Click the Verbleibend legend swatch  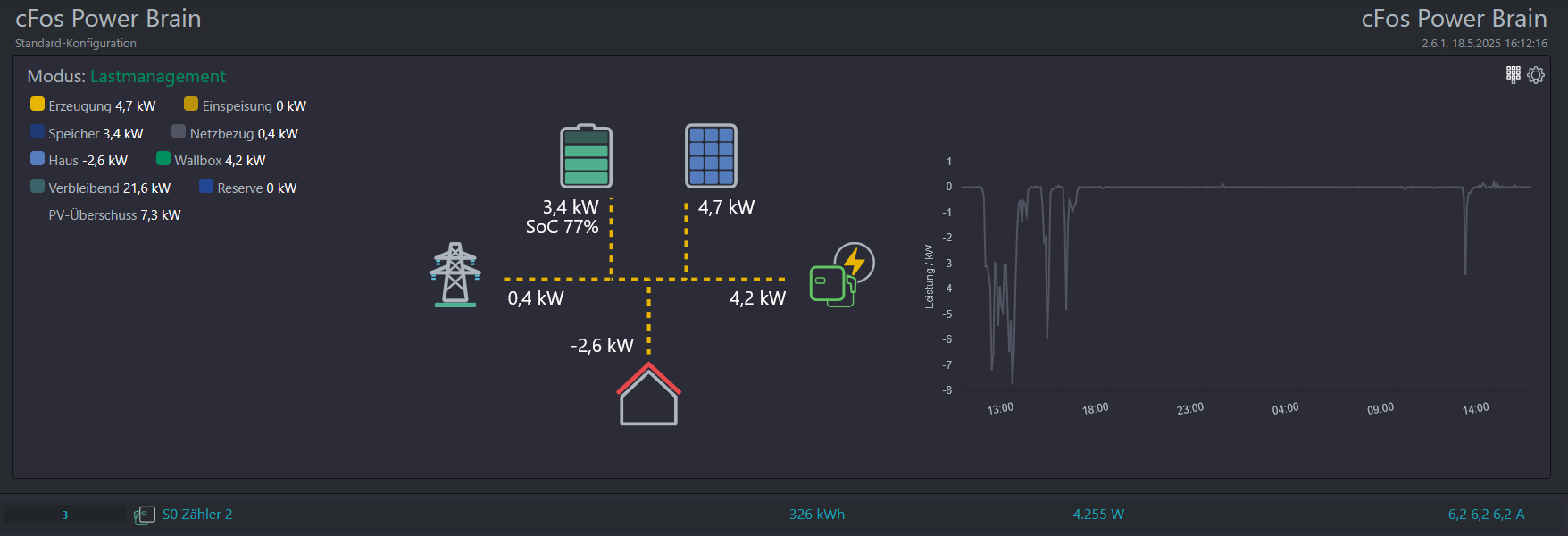tap(38, 186)
